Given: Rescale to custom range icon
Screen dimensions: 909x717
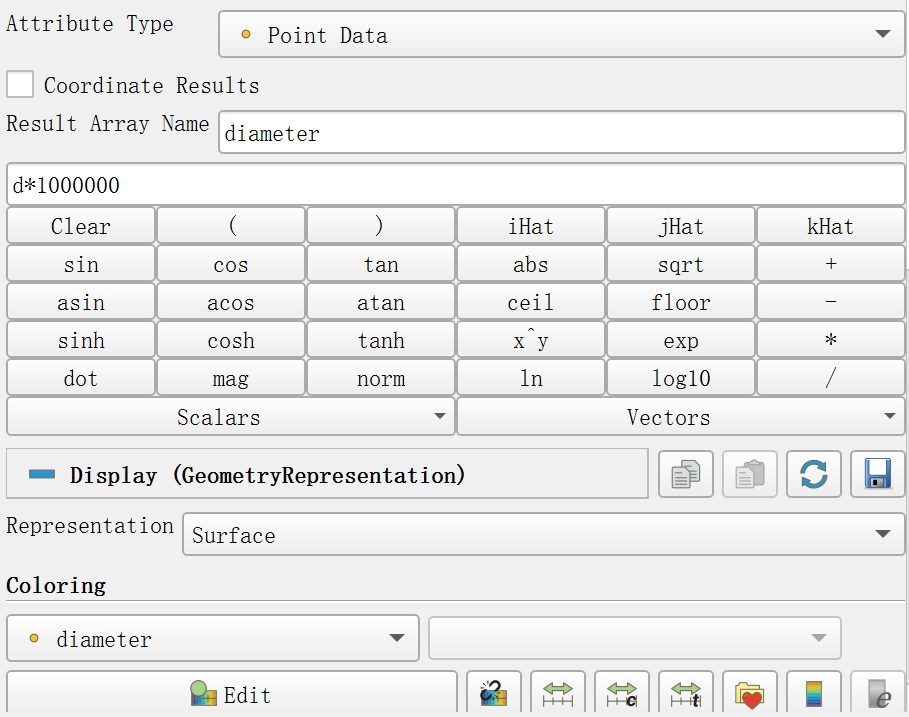Looking at the screenshot, I should tap(621, 693).
